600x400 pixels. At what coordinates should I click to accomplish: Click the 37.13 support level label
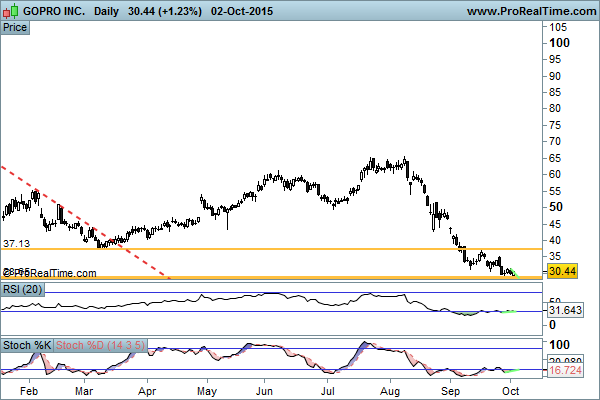(16, 243)
